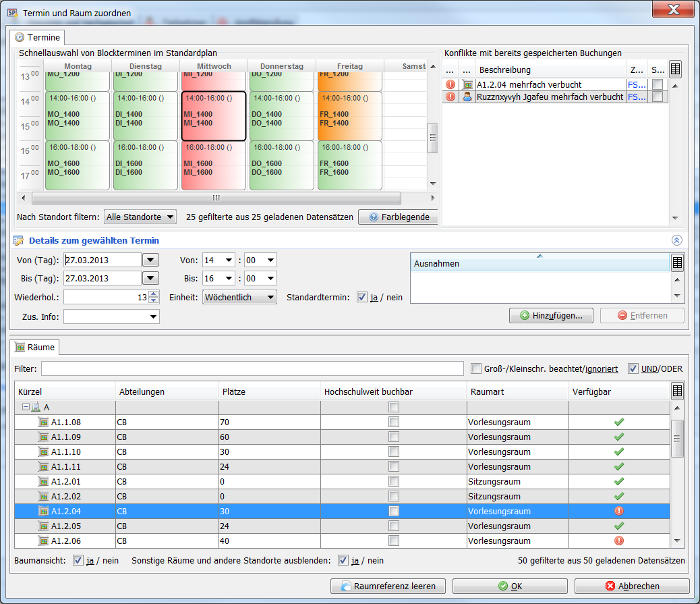Collapse the details section with double-chevron icon
700x604 pixels.
tap(676, 241)
